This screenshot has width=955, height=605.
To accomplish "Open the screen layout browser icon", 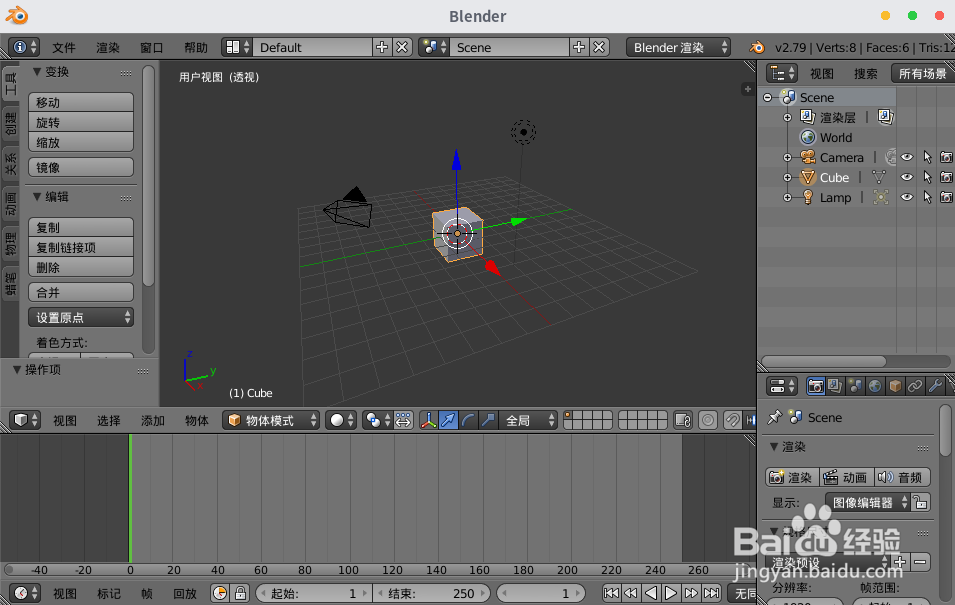I will (237, 47).
